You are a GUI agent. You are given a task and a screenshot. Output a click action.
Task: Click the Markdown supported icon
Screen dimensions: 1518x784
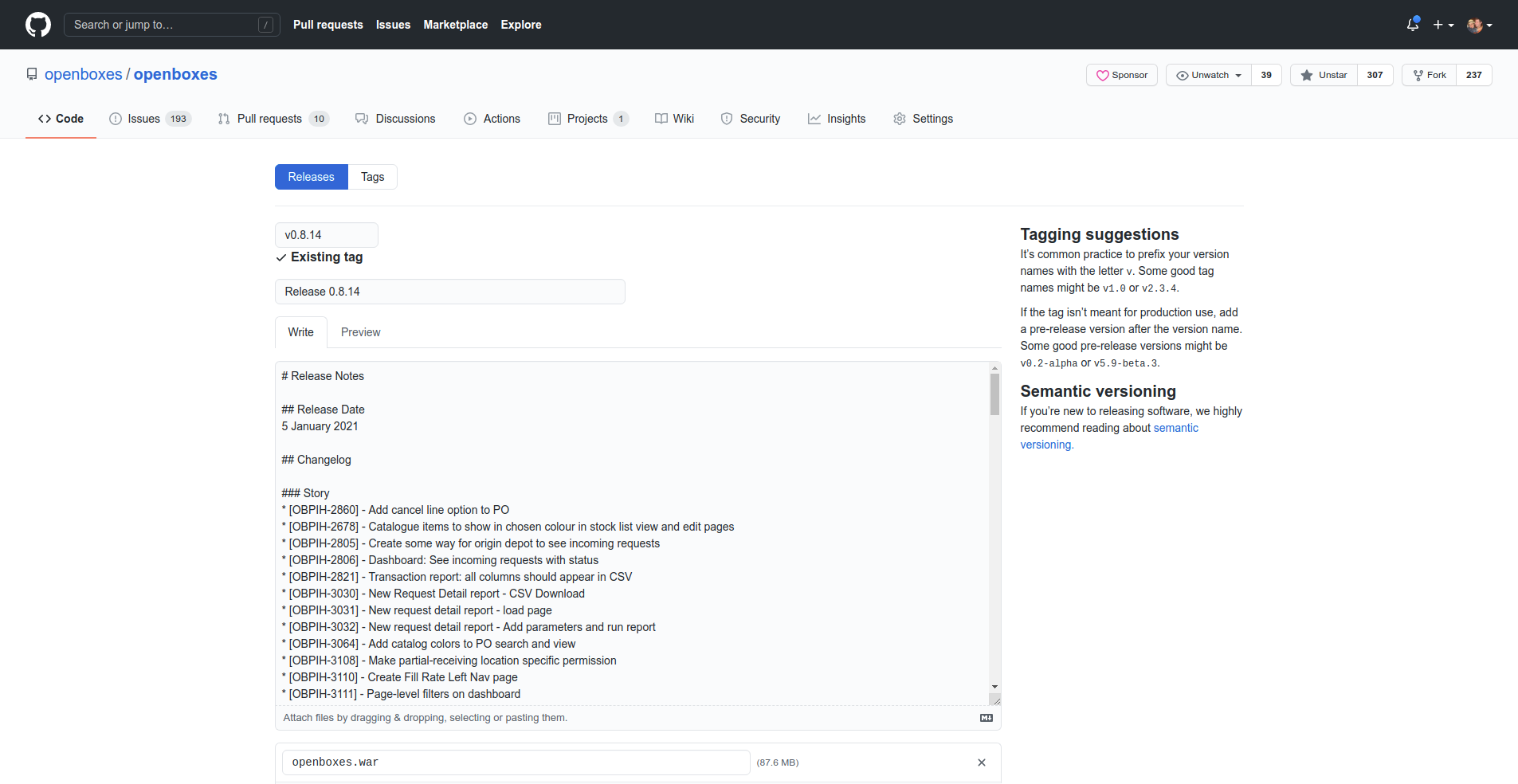tap(987, 718)
